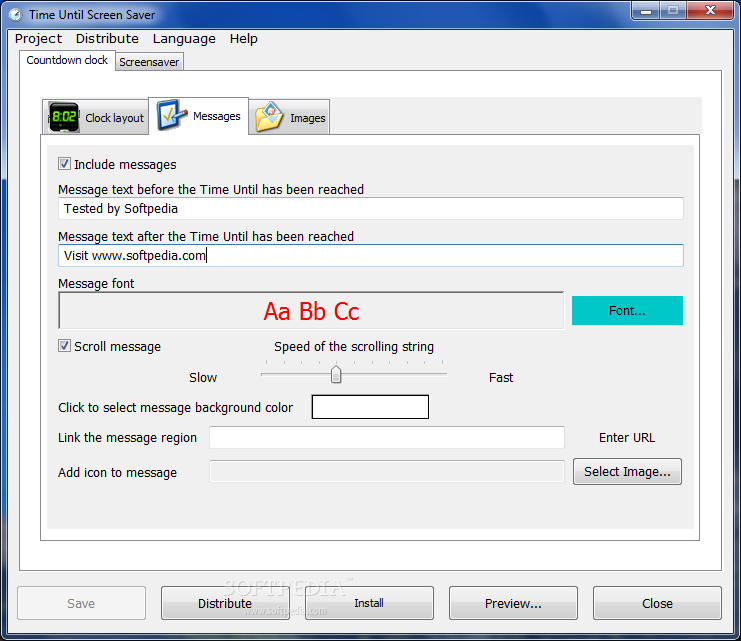741x641 pixels.
Task: Click the Close button at bottom
Action: [657, 603]
